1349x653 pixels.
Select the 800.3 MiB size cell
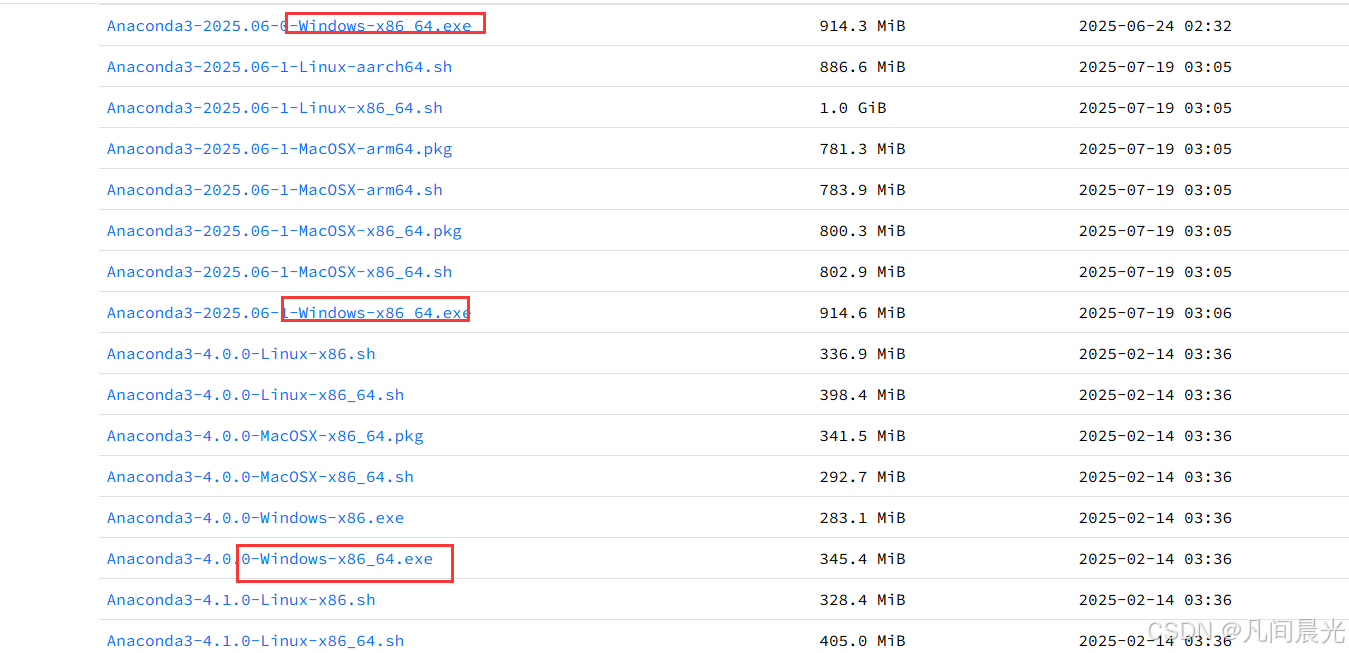coord(862,231)
